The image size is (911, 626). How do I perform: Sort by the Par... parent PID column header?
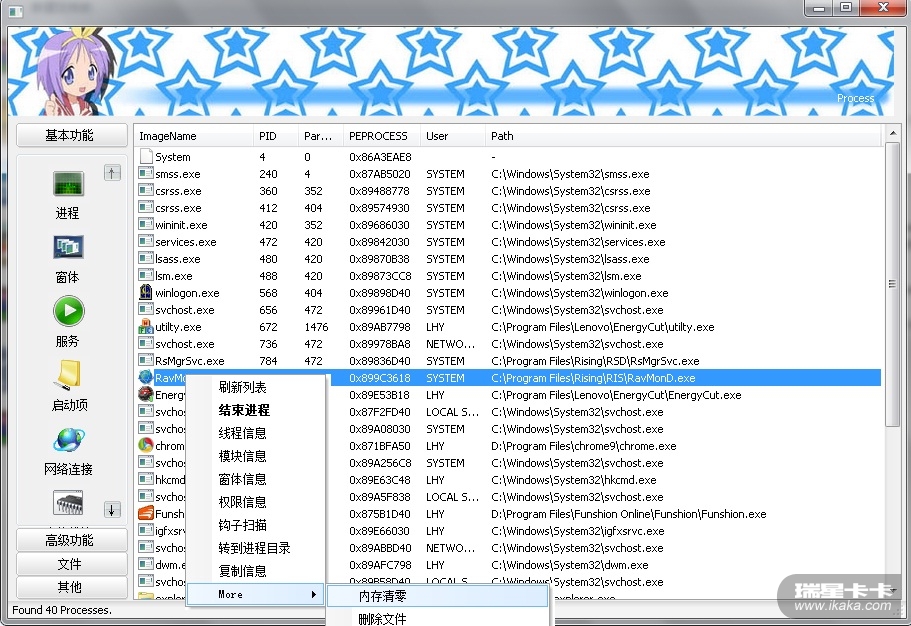click(x=321, y=136)
